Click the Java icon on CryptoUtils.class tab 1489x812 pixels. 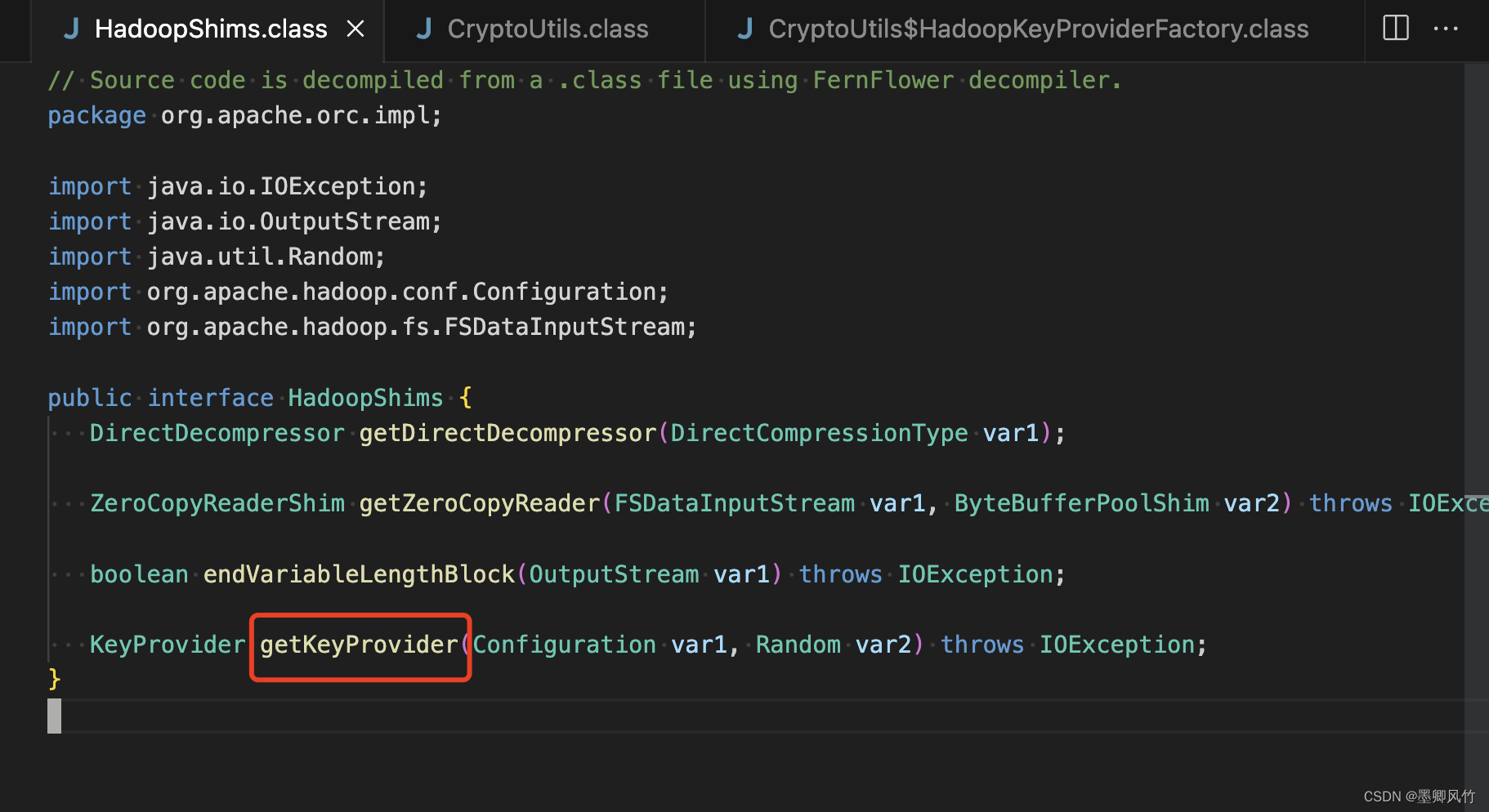tap(424, 29)
